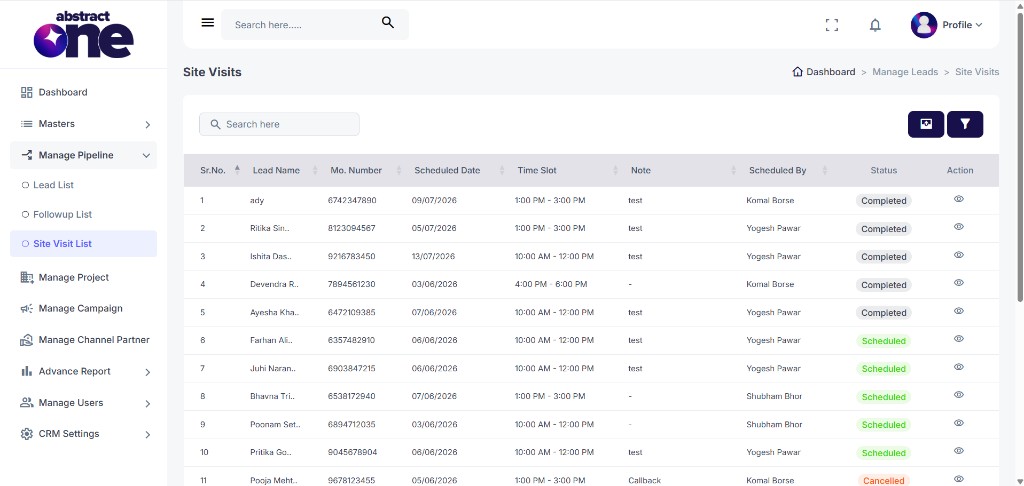Viewport: 1024px width, 486px height.
Task: Click the home icon in the breadcrumb
Action: click(797, 72)
